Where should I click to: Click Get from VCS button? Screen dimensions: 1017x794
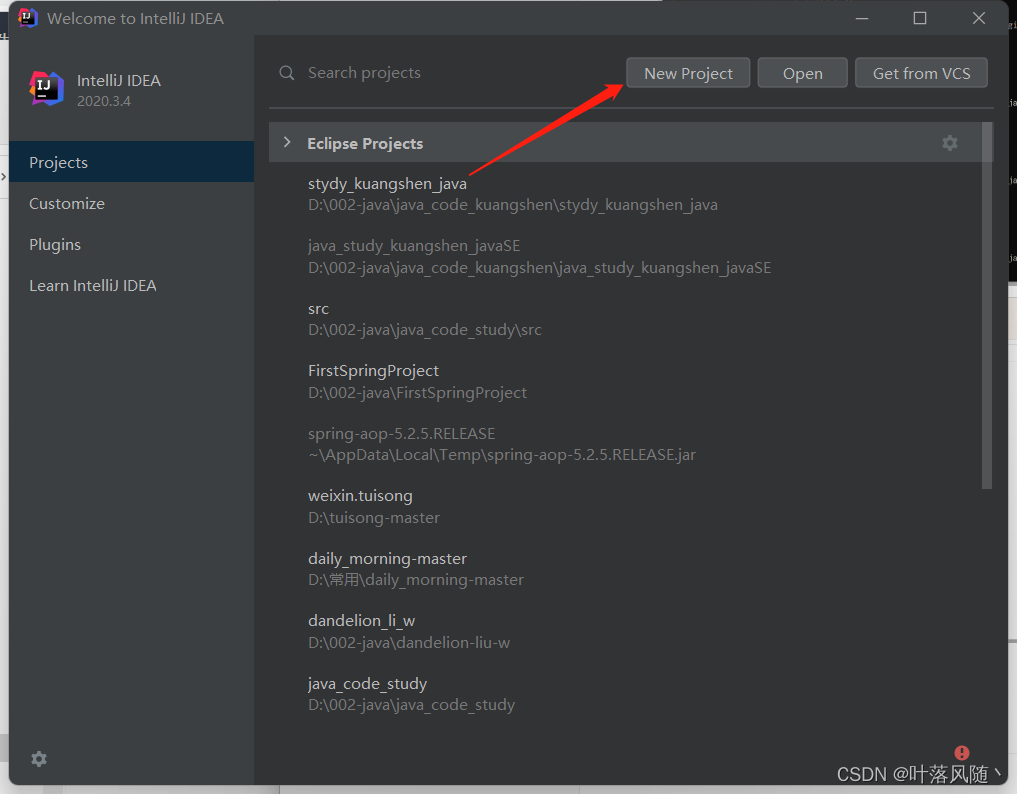tap(921, 73)
